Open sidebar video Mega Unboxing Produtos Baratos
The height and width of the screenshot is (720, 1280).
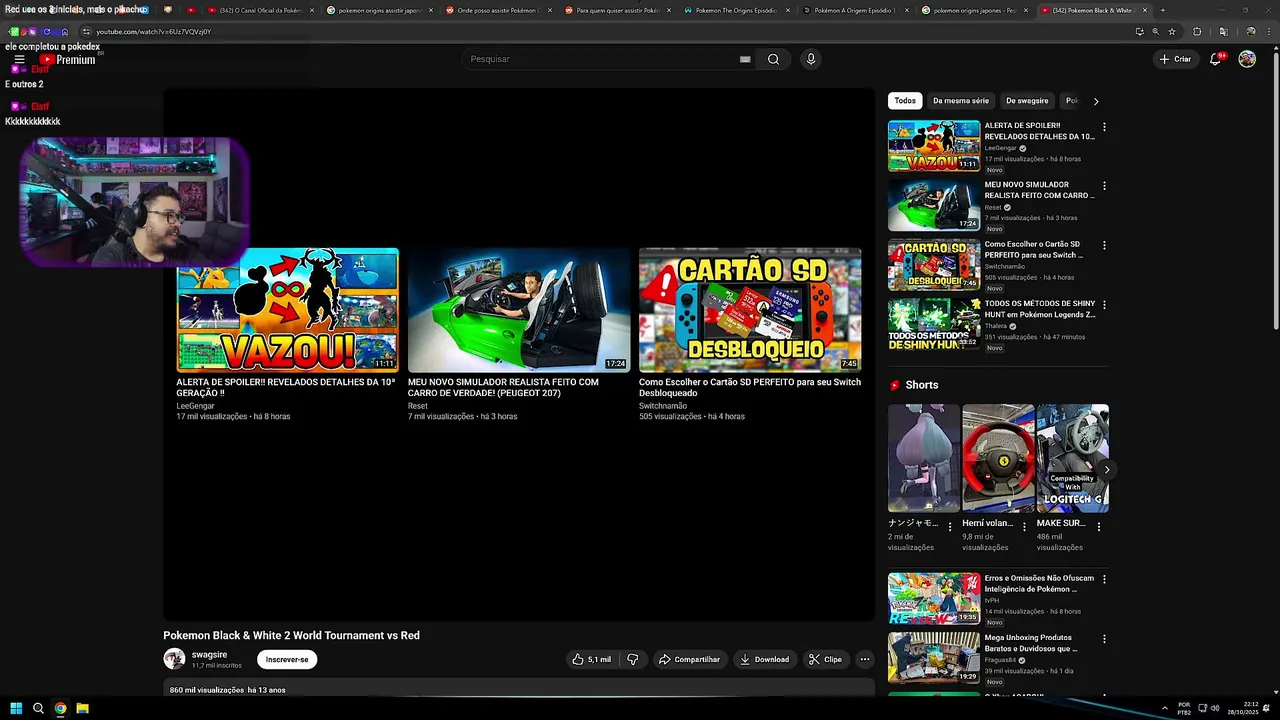(x=934, y=657)
